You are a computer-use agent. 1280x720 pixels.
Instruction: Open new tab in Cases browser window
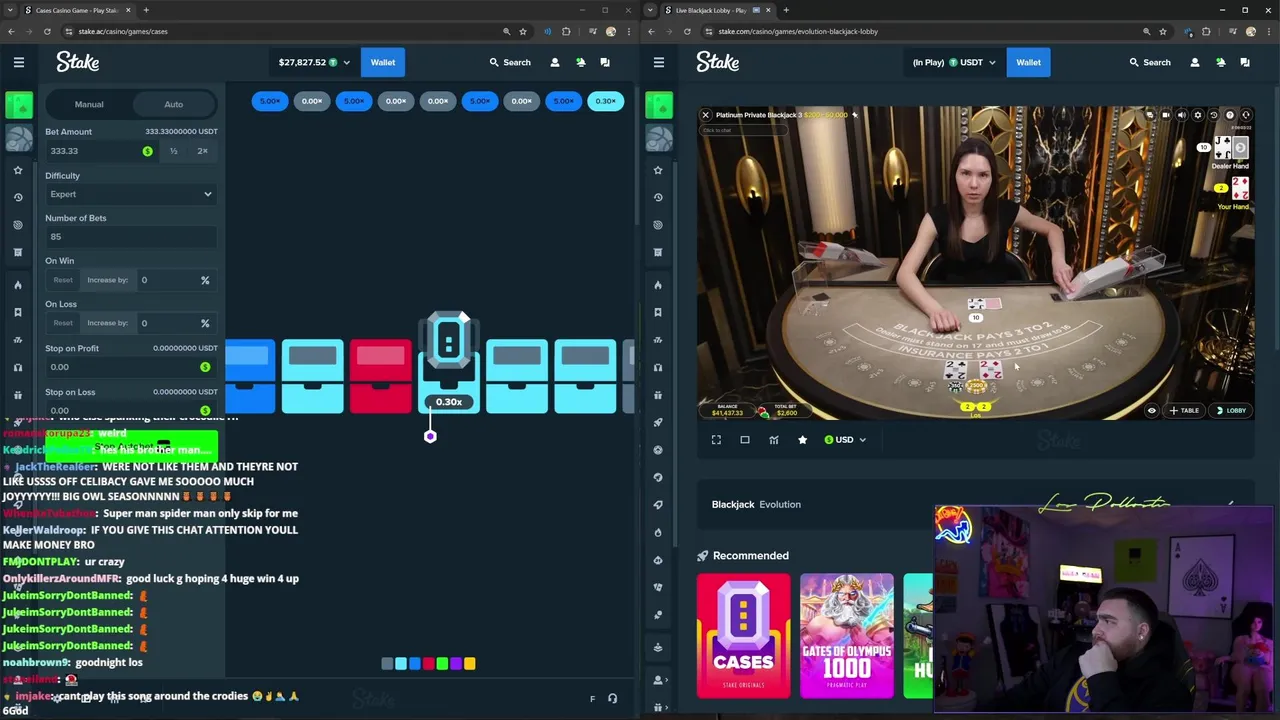pos(146,10)
